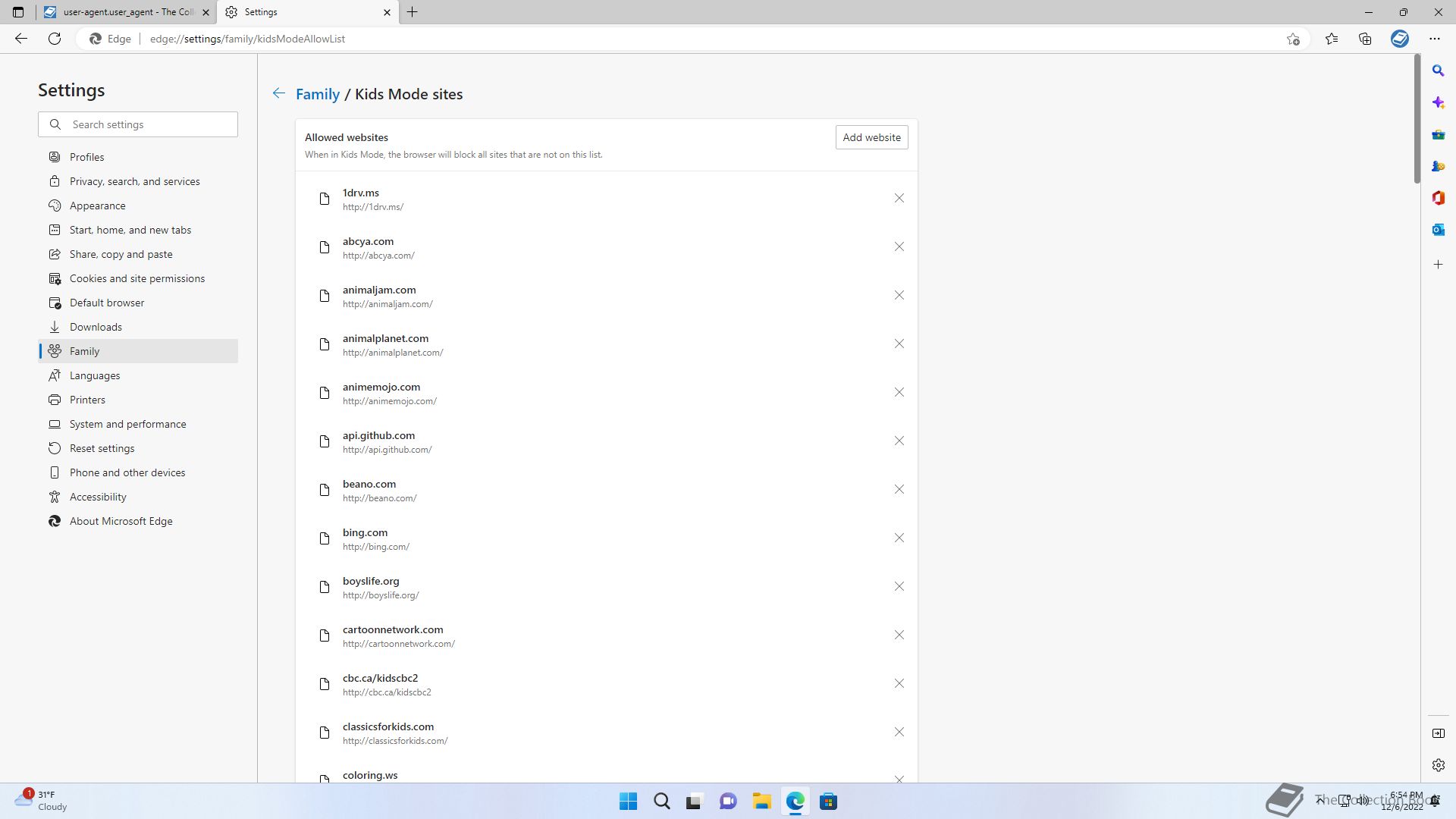Open the Family breadcrumb link
The image size is (1456, 819).
tap(317, 94)
